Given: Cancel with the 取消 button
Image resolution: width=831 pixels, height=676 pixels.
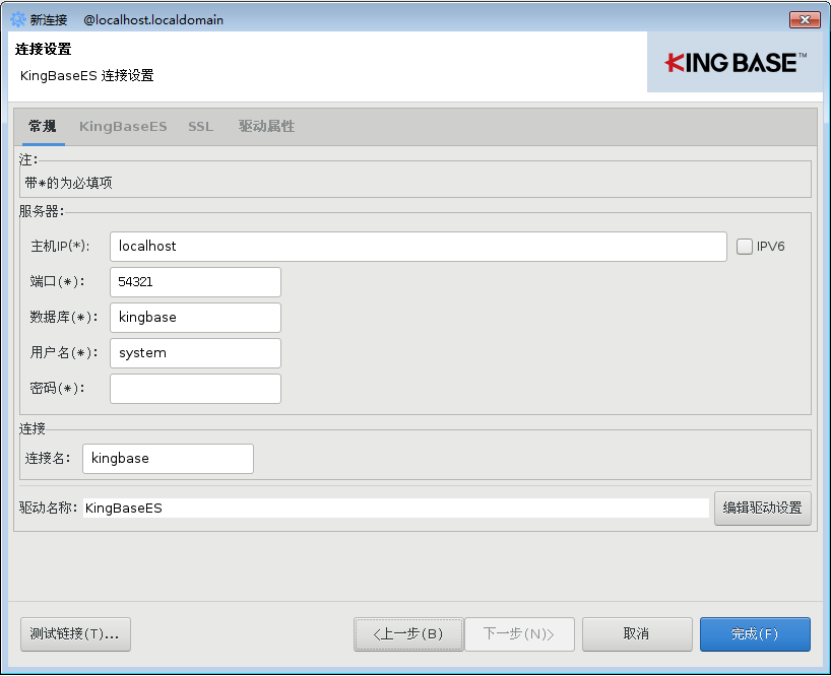Looking at the screenshot, I should click(x=637, y=634).
